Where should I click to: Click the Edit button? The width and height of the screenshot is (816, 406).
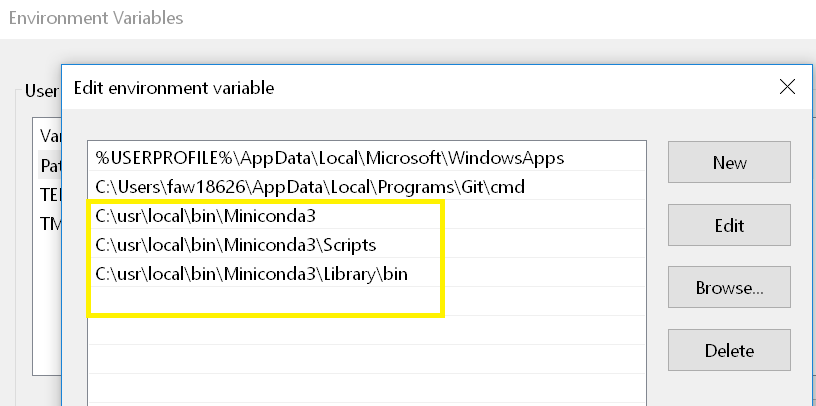point(729,225)
